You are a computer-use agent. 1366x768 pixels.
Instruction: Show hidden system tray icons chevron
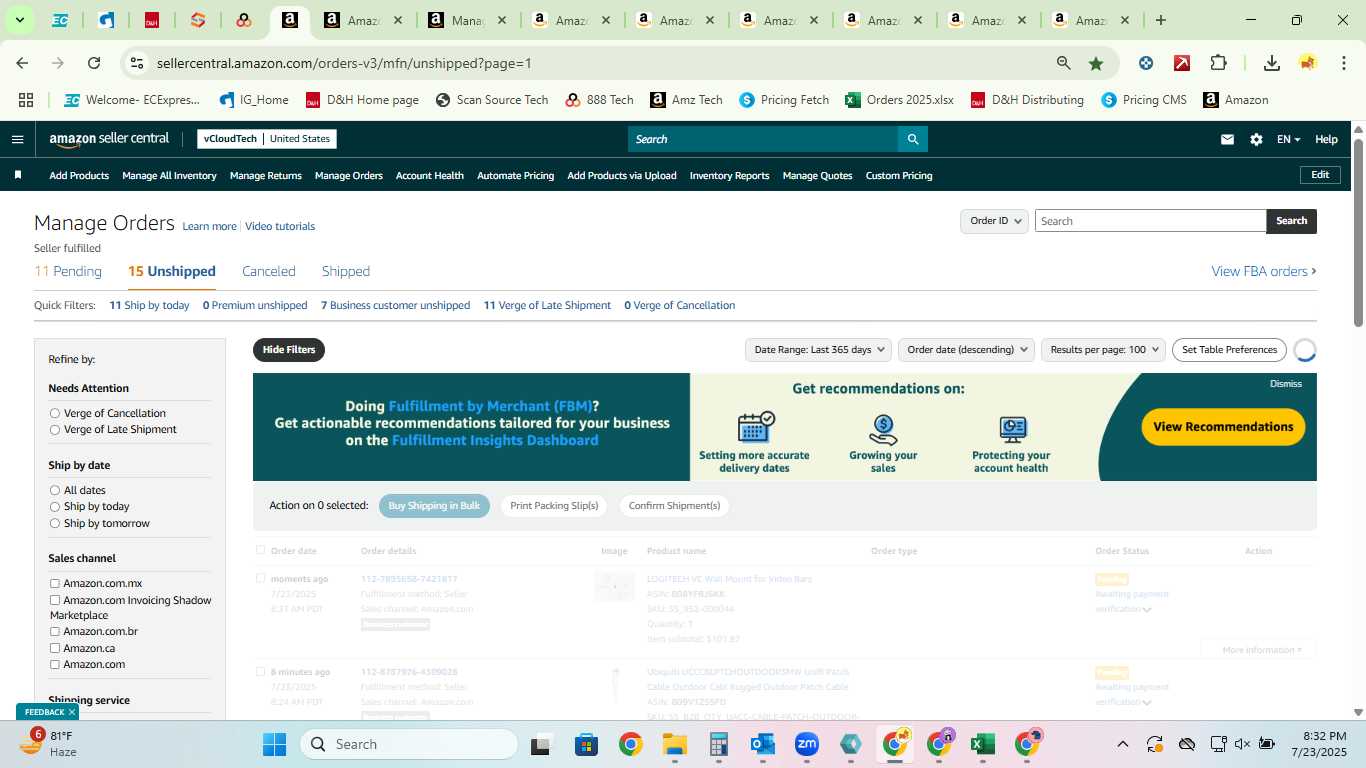[1123, 744]
